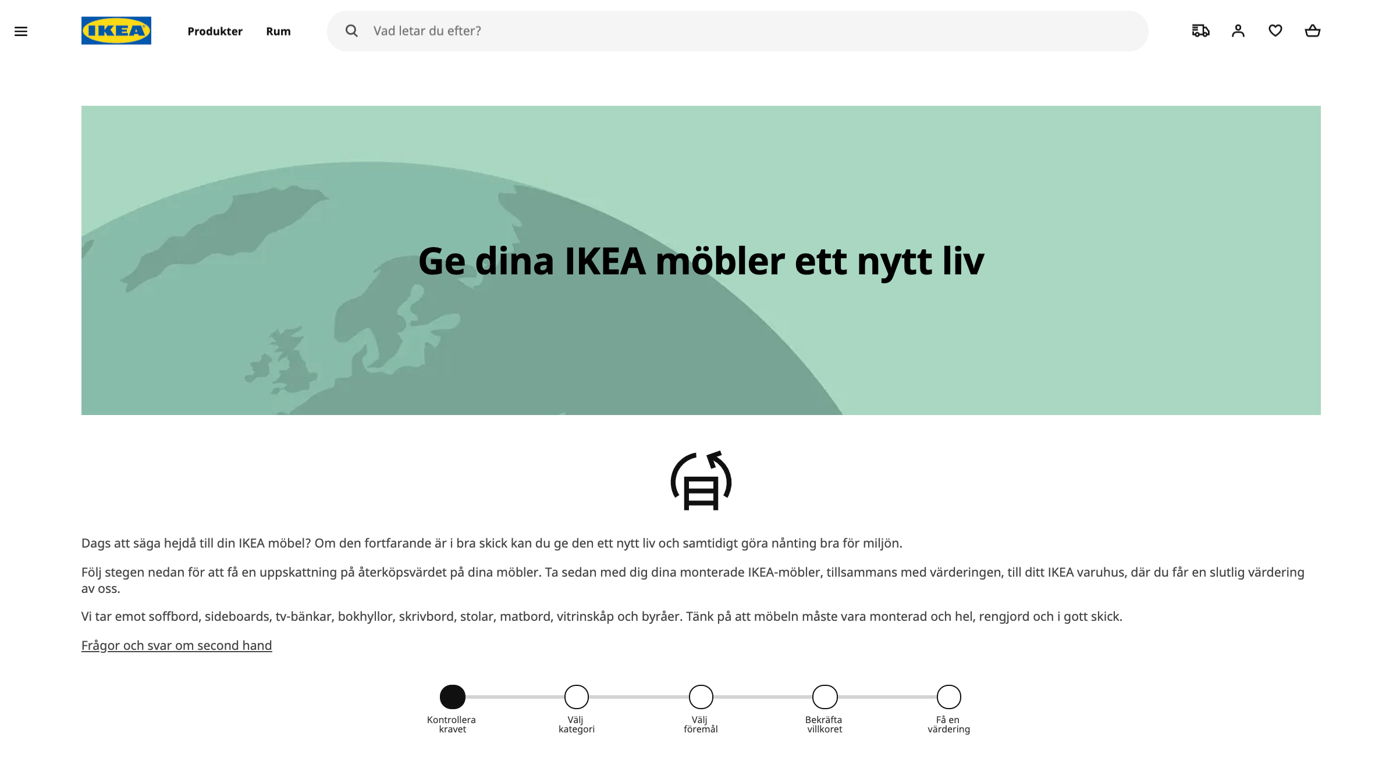The width and height of the screenshot is (1400, 758).
Task: Focus the 'Vad letar du efter?' search field
Action: 738,31
